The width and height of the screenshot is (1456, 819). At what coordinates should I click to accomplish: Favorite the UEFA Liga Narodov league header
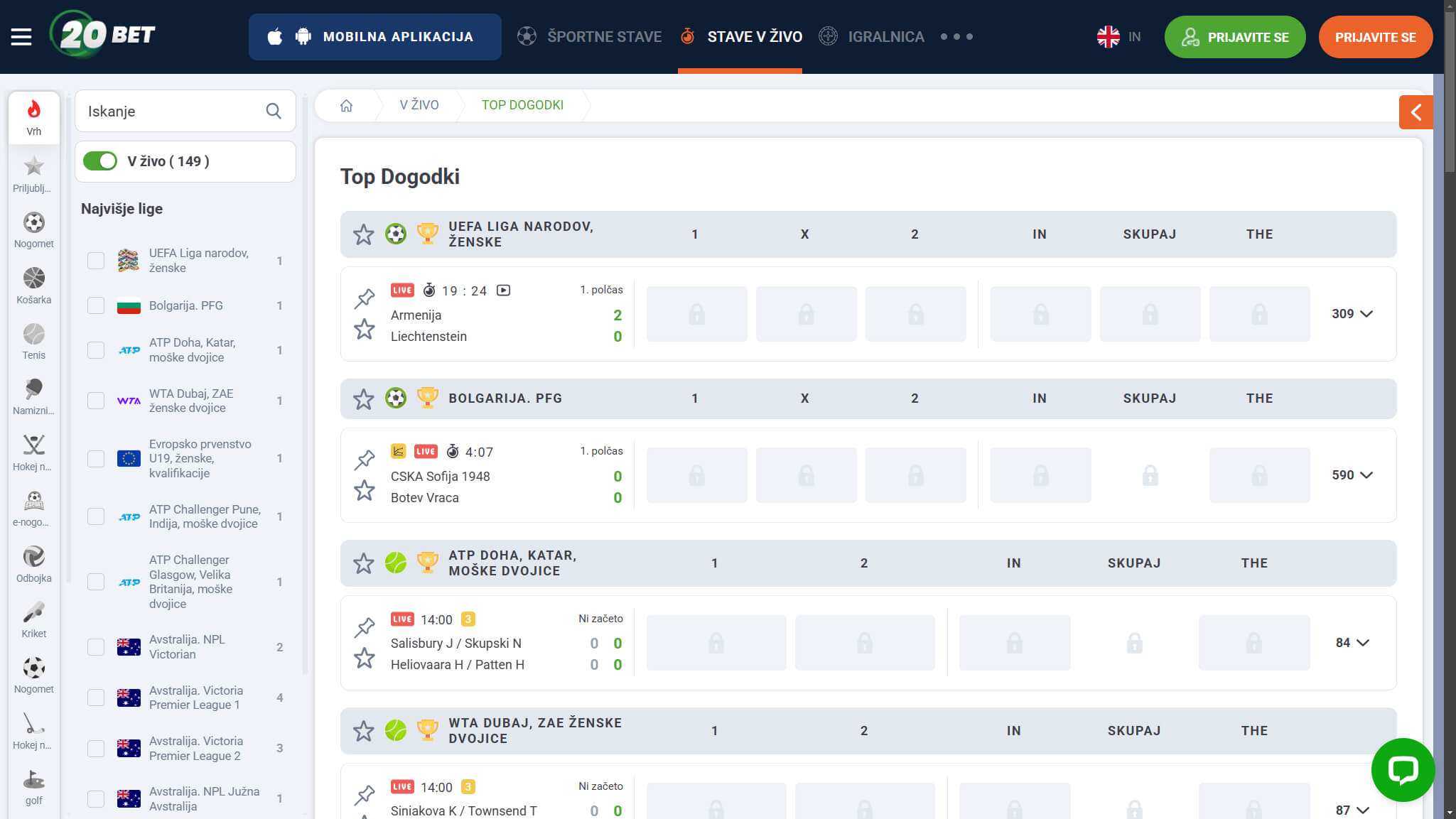pyautogui.click(x=364, y=234)
